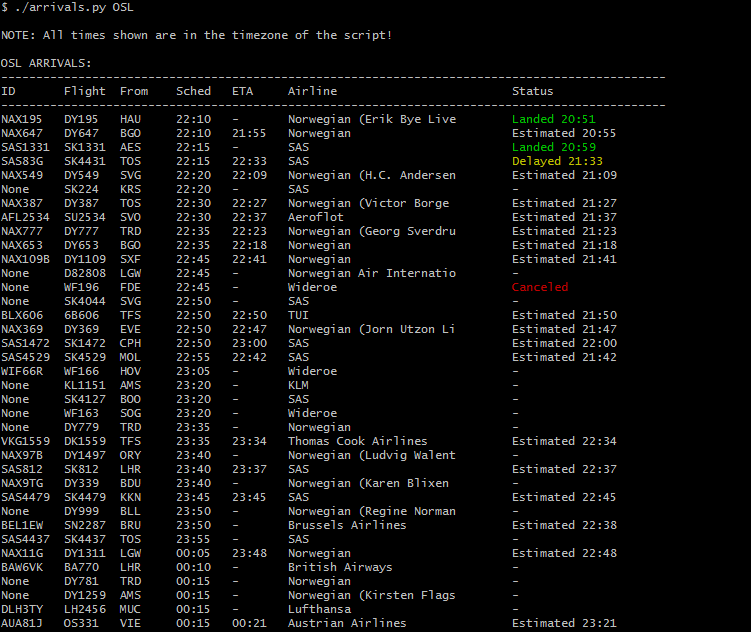
Task: Click status 'Estimated 22:00'
Action: point(564,343)
